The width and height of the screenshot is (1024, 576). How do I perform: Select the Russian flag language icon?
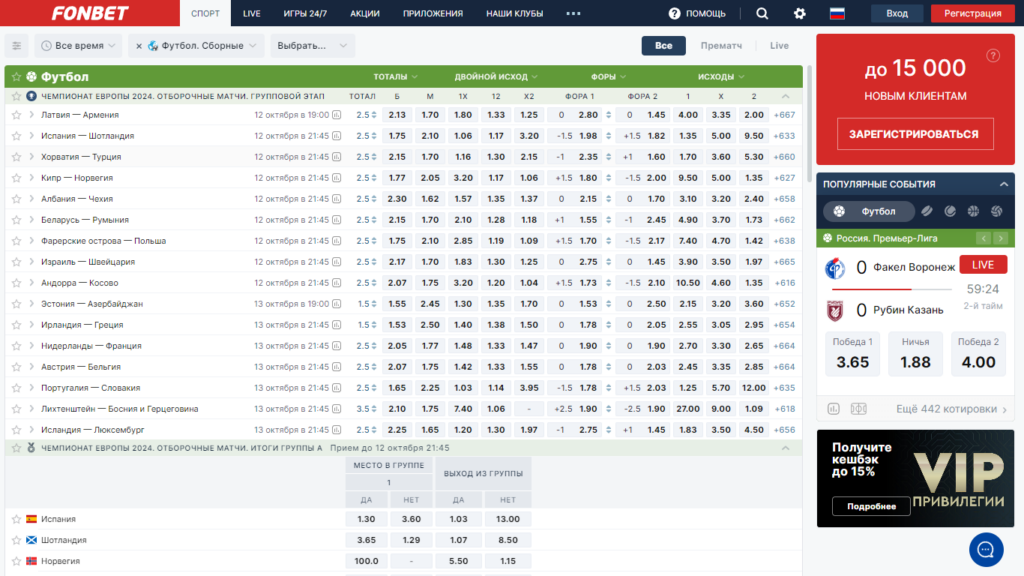837,13
